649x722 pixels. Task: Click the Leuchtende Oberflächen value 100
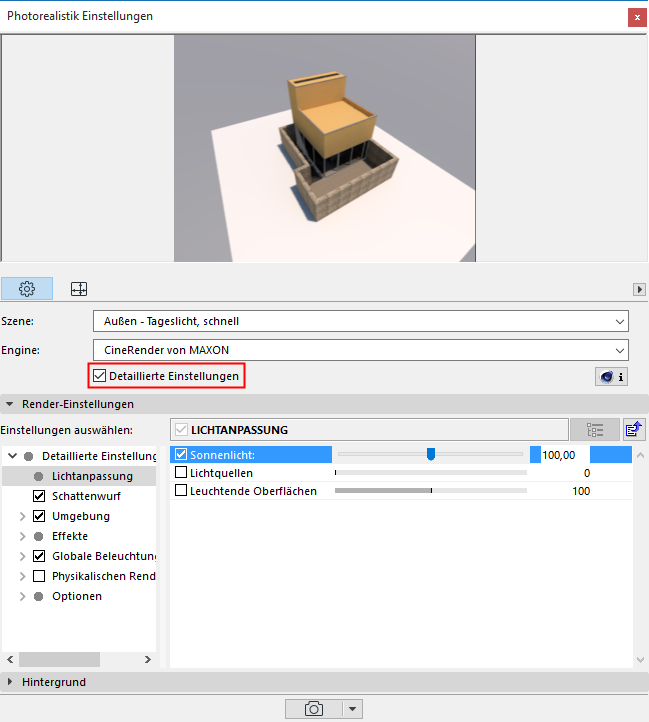[x=581, y=491]
